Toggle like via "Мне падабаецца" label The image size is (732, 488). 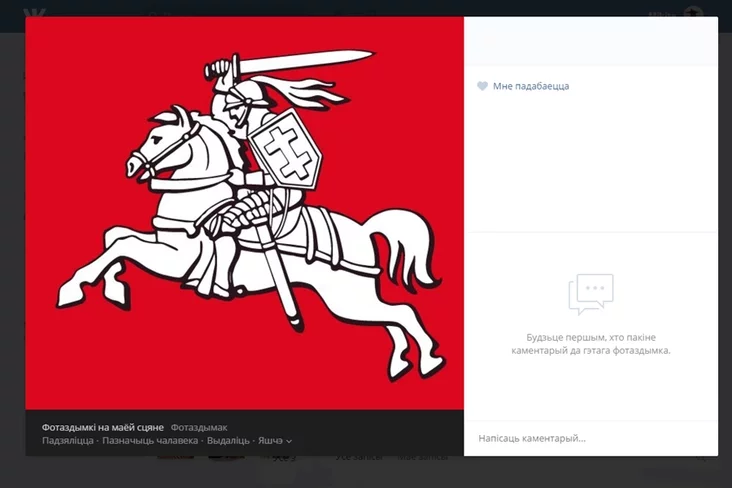tap(530, 87)
